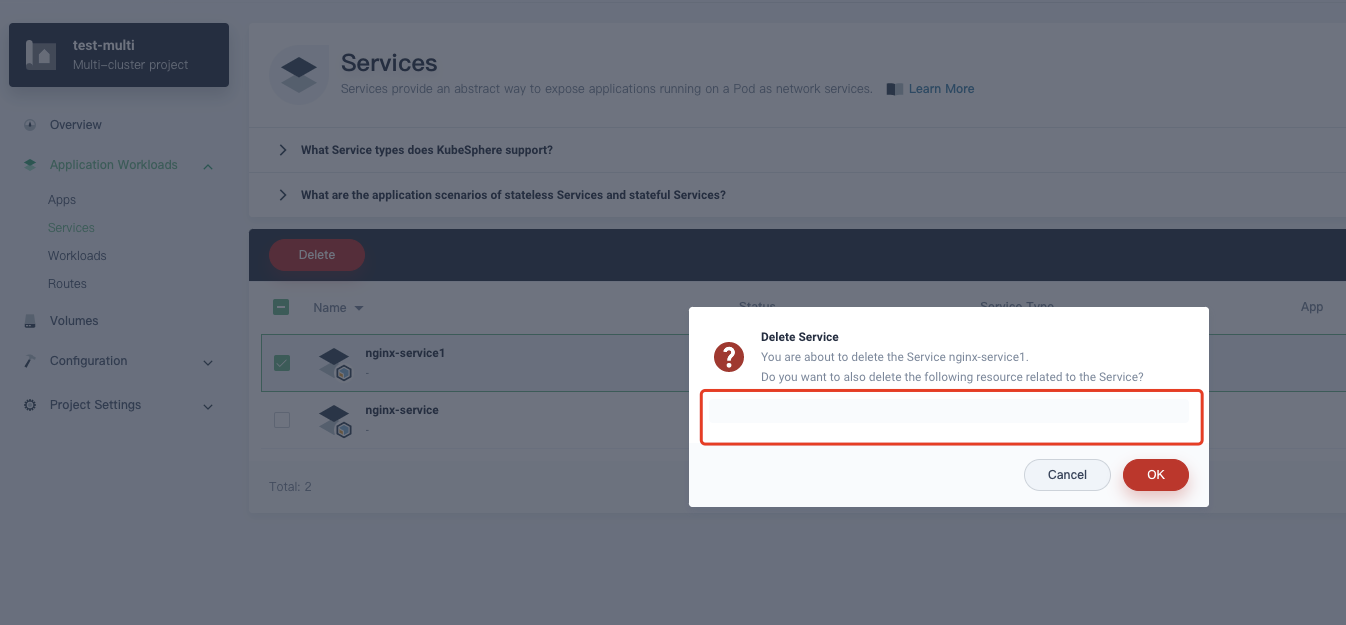Screen dimensions: 1346x625
Task: Click the question mark icon in the dialog
Action: [x=729, y=357]
